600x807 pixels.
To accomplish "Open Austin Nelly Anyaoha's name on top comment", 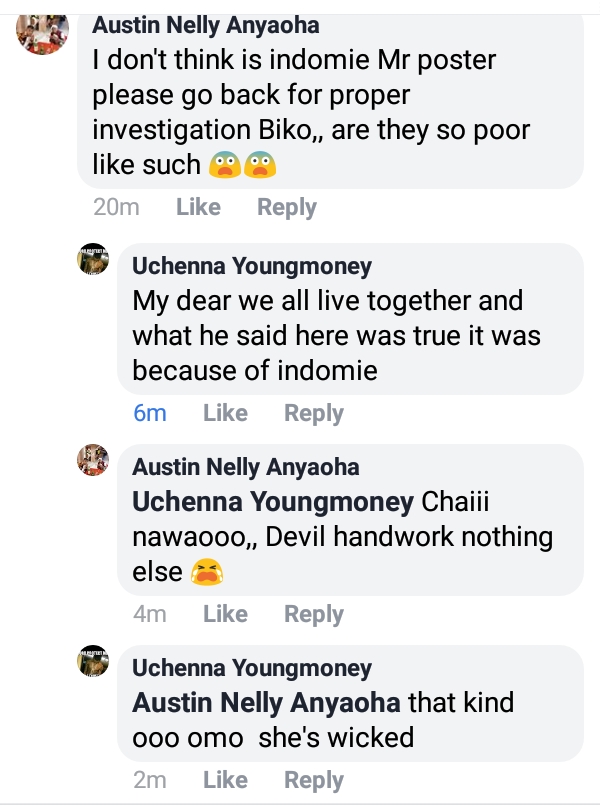I will 205,26.
